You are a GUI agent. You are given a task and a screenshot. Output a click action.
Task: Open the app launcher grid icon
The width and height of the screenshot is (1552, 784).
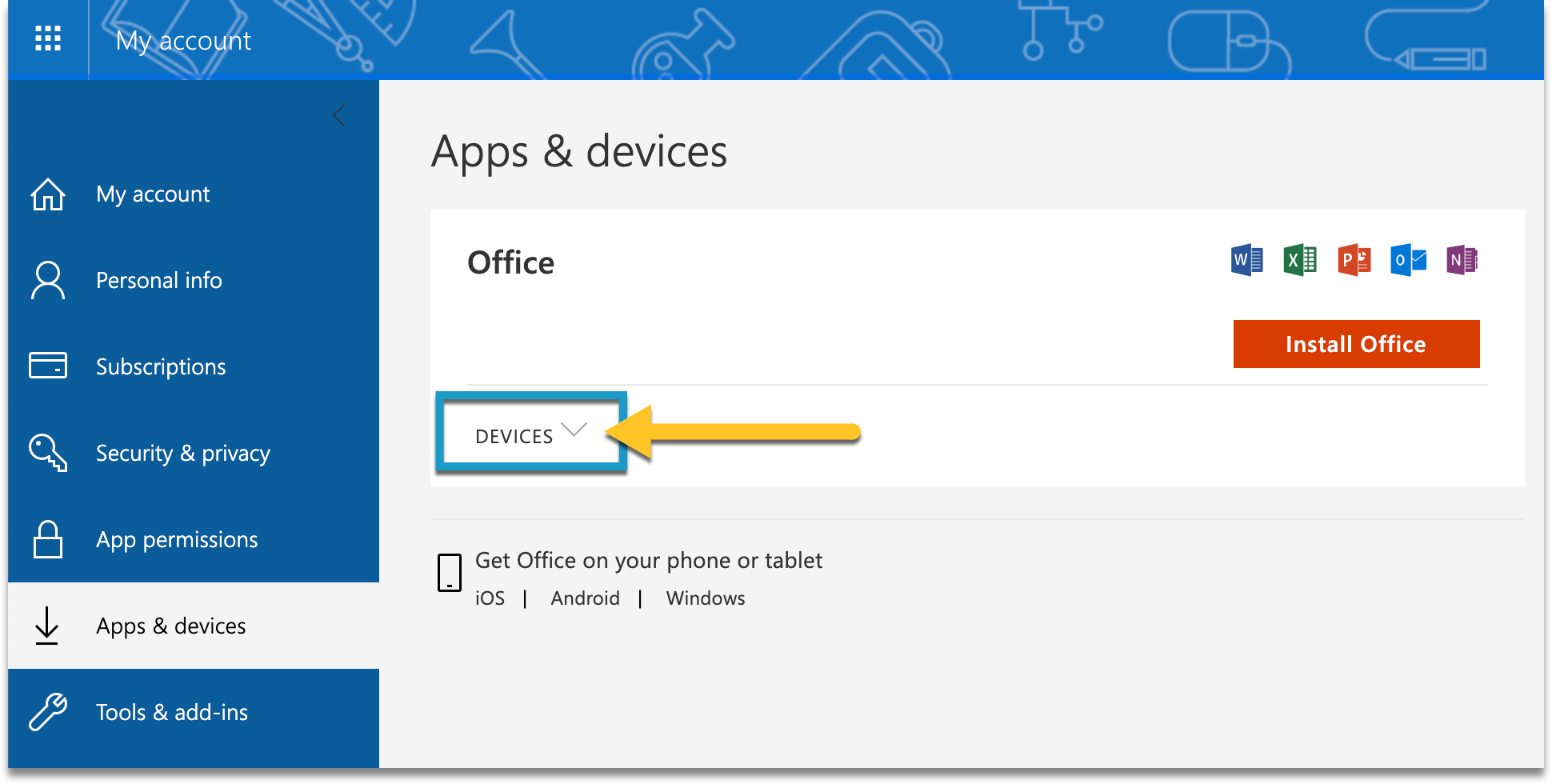click(48, 38)
